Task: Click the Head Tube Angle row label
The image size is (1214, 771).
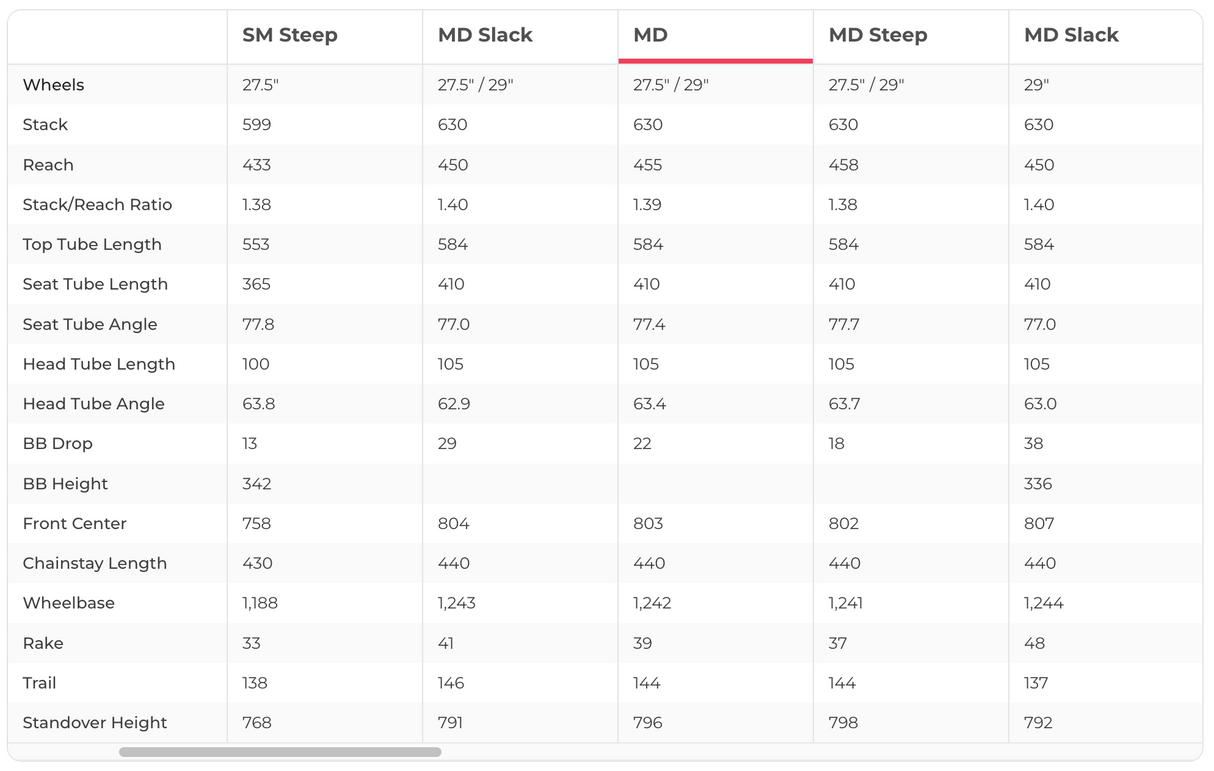Action: [93, 404]
